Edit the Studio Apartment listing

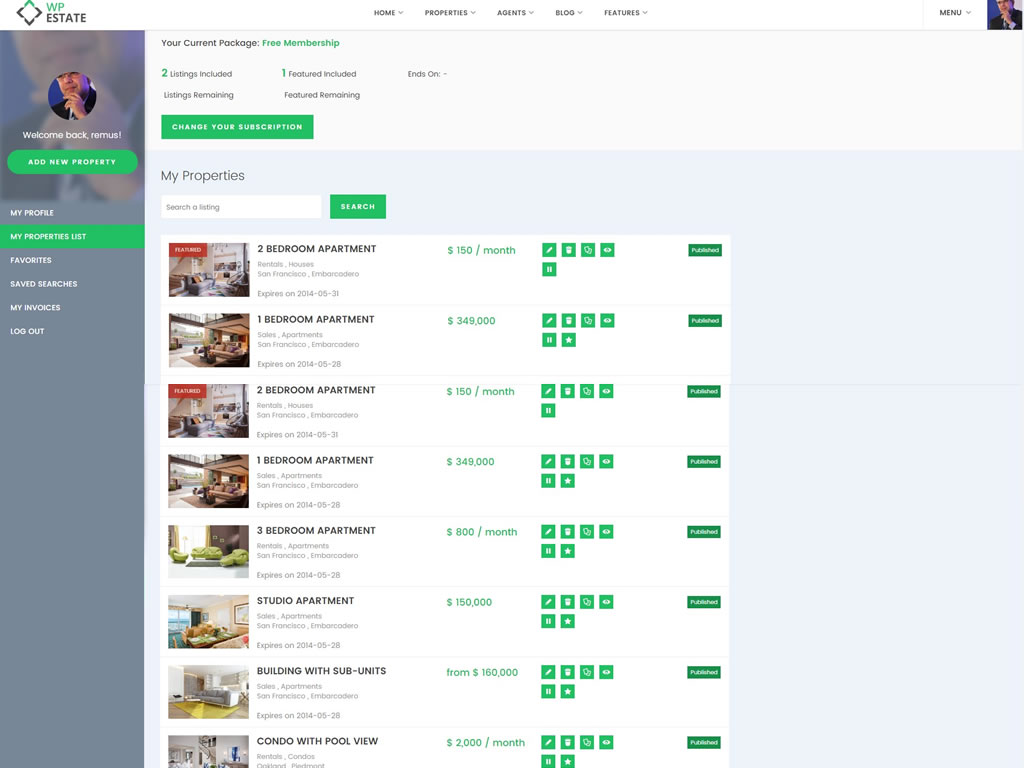pyautogui.click(x=548, y=602)
